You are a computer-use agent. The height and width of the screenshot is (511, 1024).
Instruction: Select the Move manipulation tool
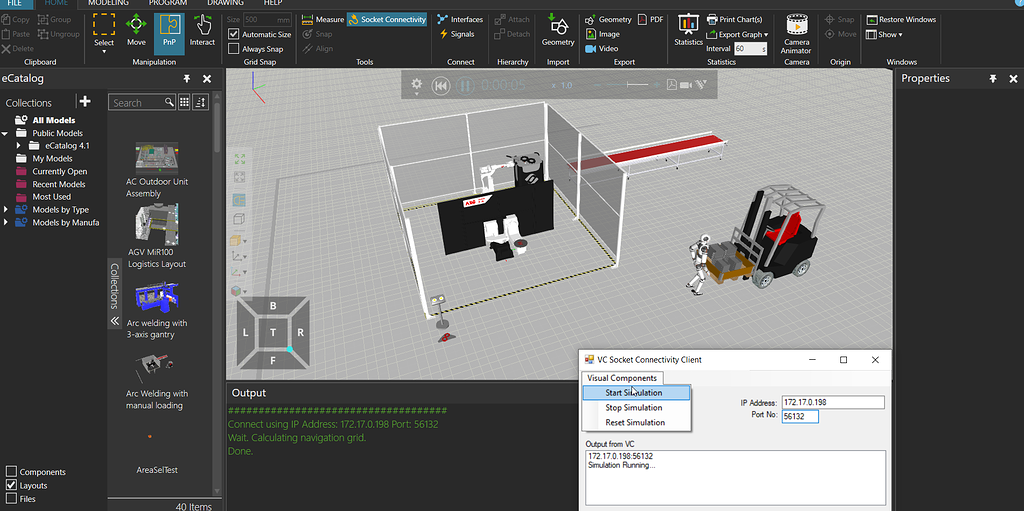136,29
